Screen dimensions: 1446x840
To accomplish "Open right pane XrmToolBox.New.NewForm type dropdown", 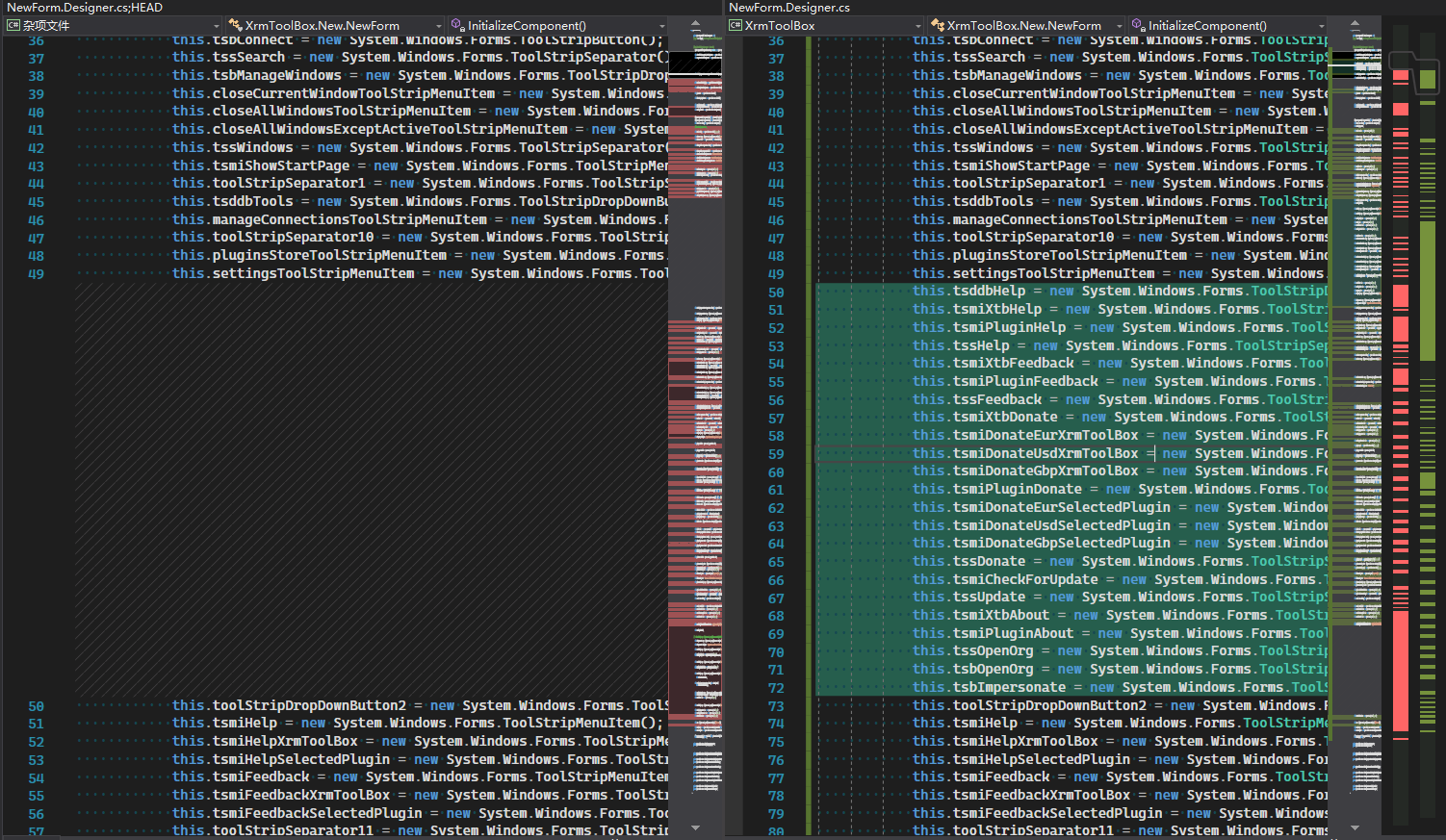I will [x=1026, y=25].
